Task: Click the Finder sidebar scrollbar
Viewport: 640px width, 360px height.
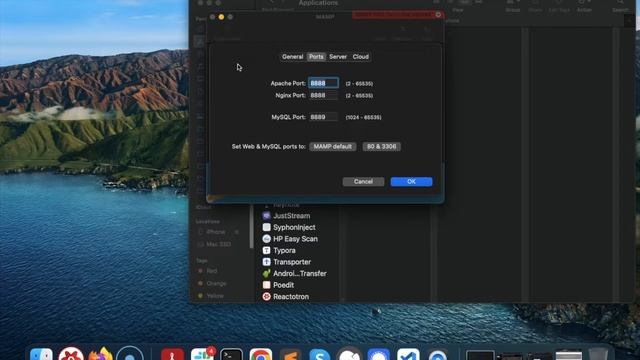Action: [251, 227]
